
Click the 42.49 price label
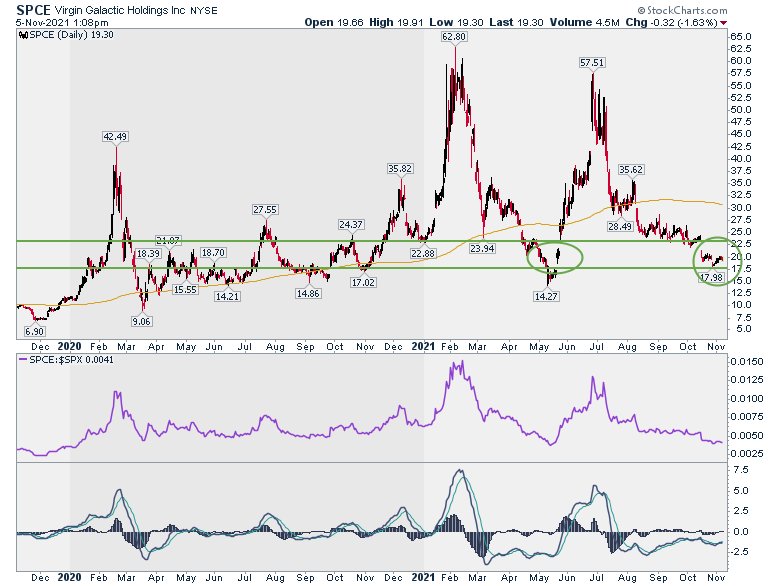[x=115, y=136]
